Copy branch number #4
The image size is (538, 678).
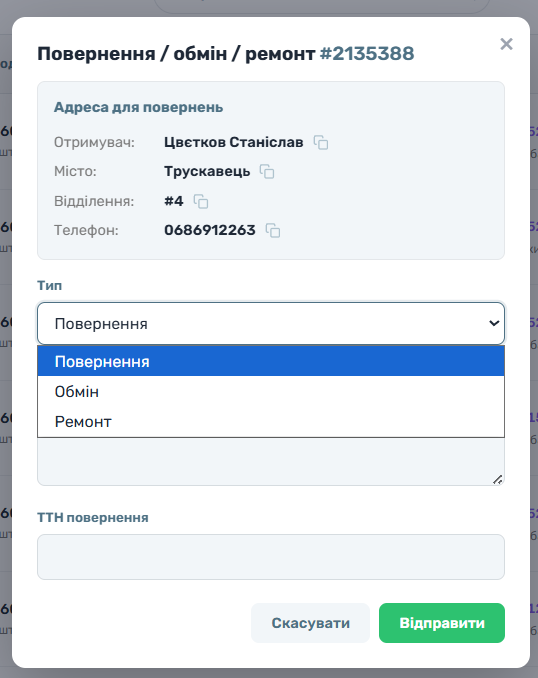coord(201,201)
